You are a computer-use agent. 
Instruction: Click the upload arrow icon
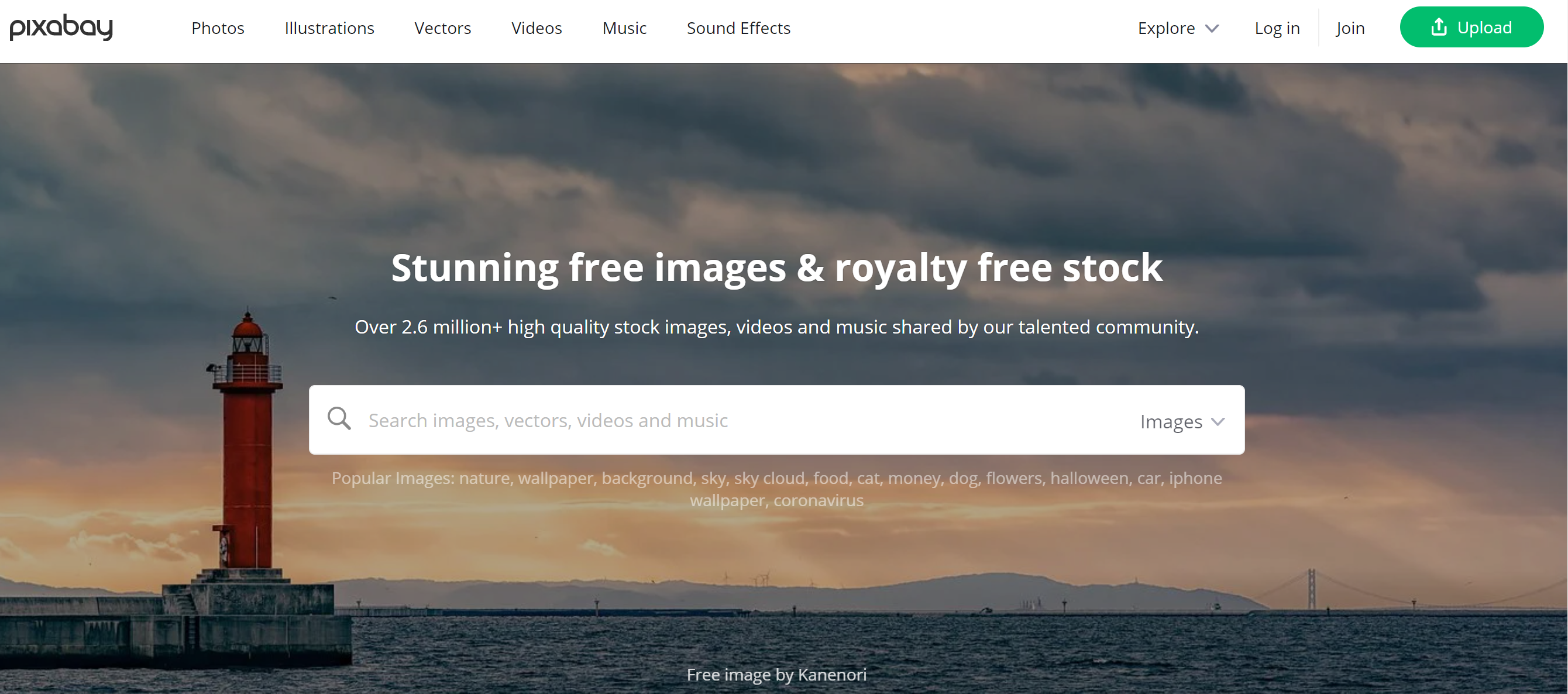point(1439,27)
